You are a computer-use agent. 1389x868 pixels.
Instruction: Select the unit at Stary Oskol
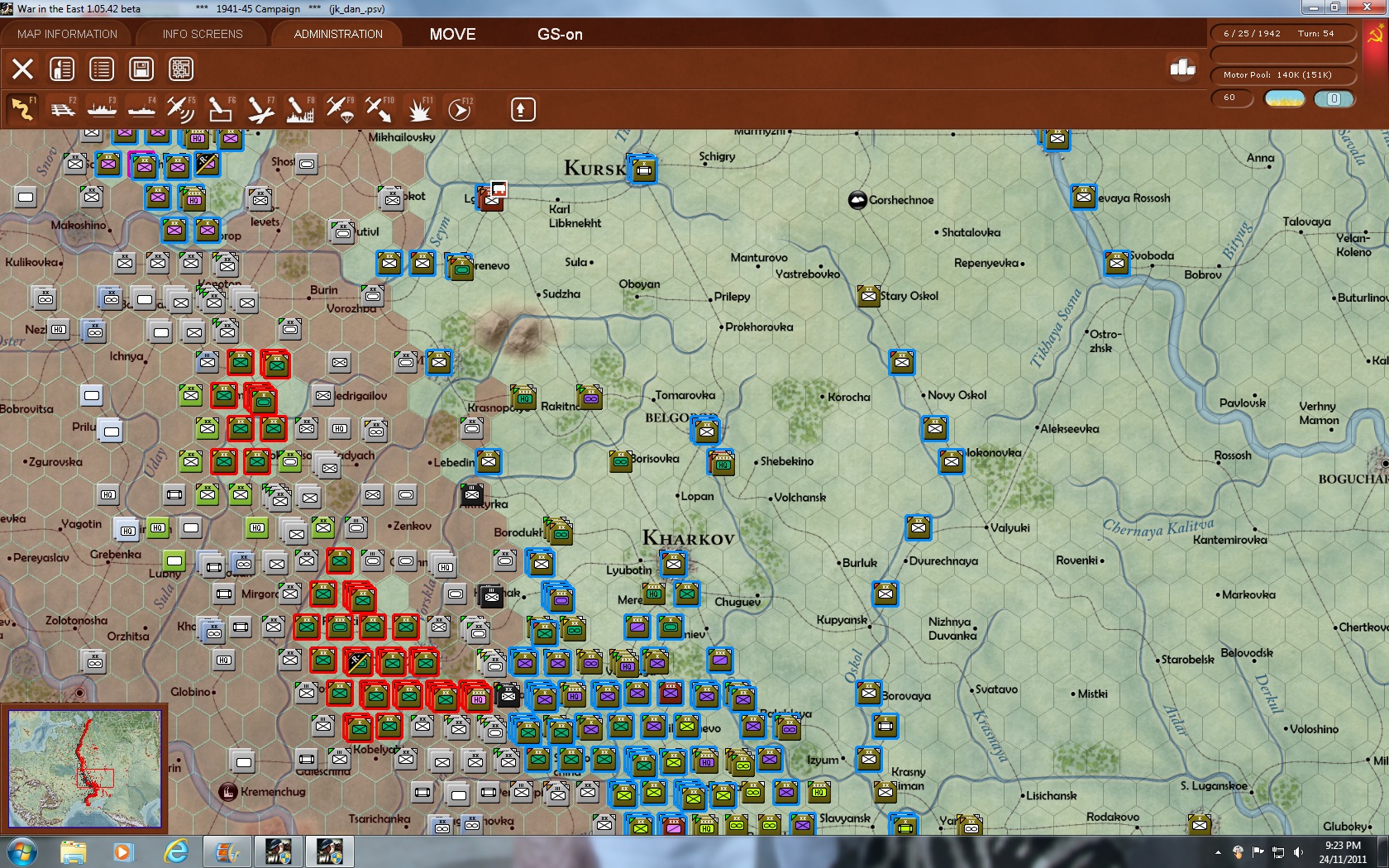tap(868, 295)
